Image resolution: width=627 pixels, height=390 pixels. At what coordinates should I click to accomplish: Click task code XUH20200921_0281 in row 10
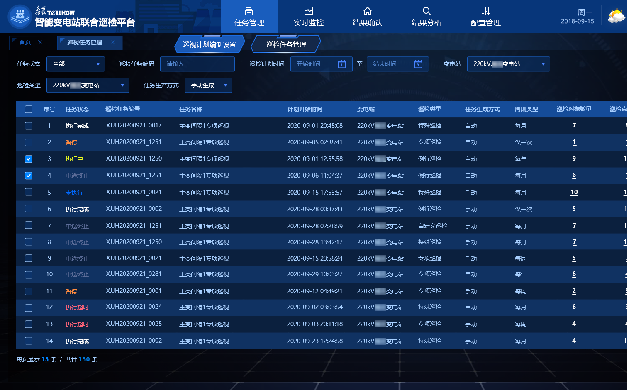(x=134, y=274)
